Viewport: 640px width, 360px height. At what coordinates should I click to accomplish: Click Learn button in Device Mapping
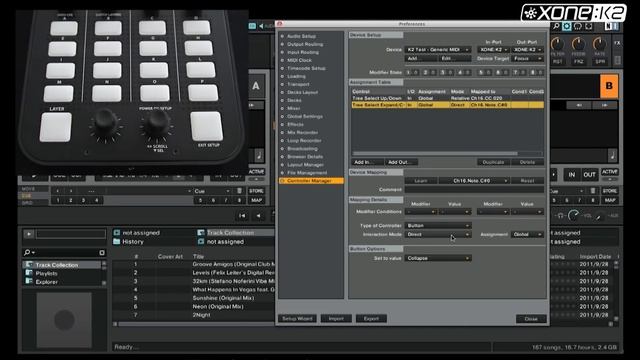click(x=421, y=180)
